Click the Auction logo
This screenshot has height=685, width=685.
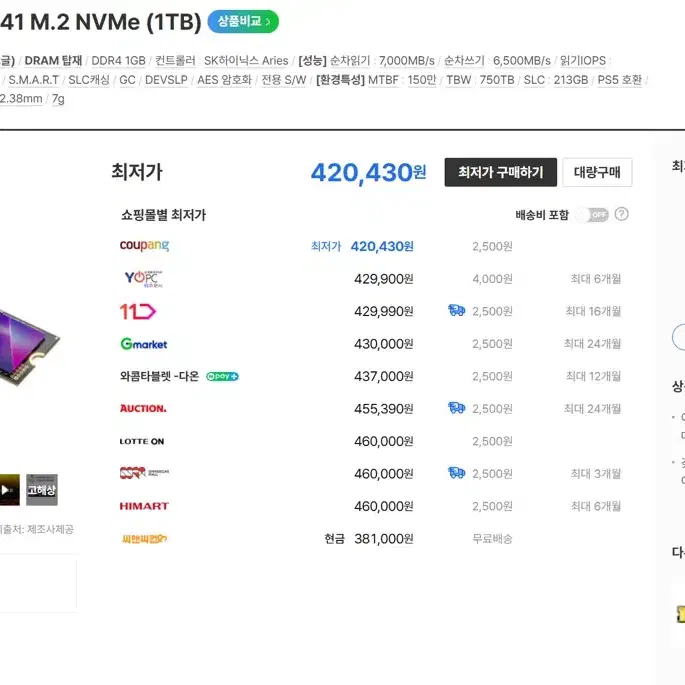coord(143,408)
